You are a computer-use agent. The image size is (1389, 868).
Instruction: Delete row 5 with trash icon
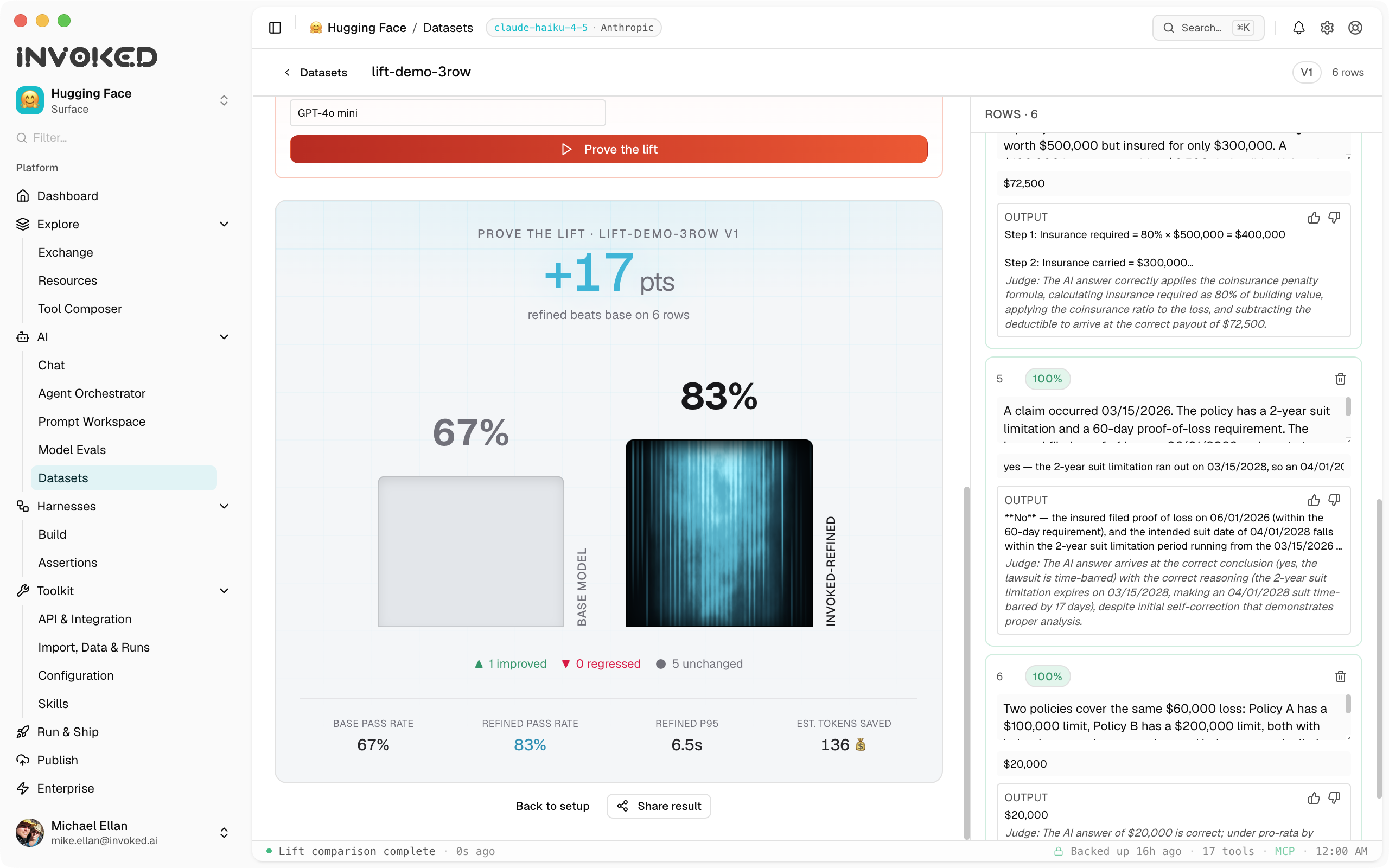1340,379
